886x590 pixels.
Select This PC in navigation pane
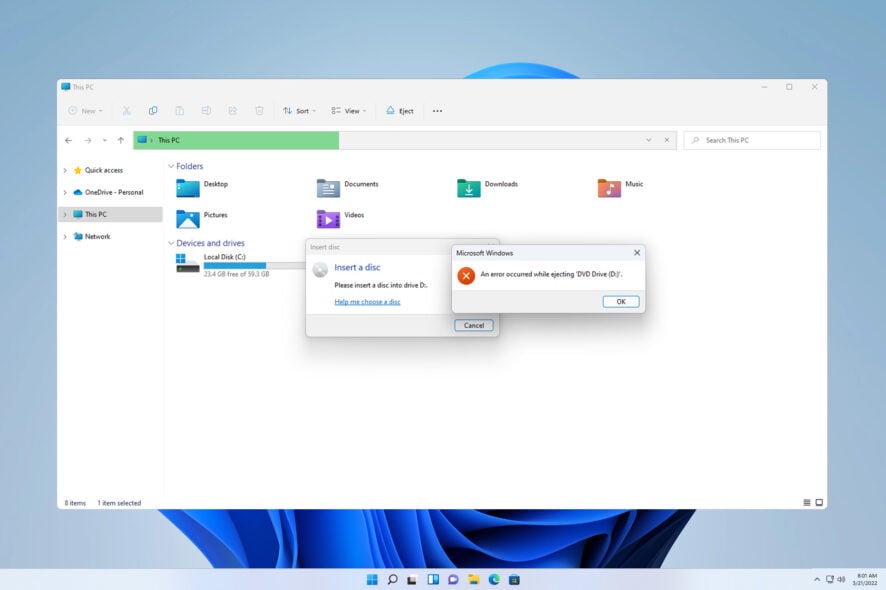(x=95, y=214)
